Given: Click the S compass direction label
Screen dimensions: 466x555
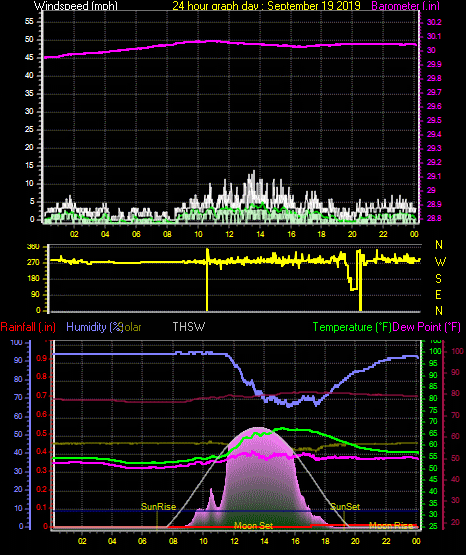Looking at the screenshot, I should click(438, 279).
